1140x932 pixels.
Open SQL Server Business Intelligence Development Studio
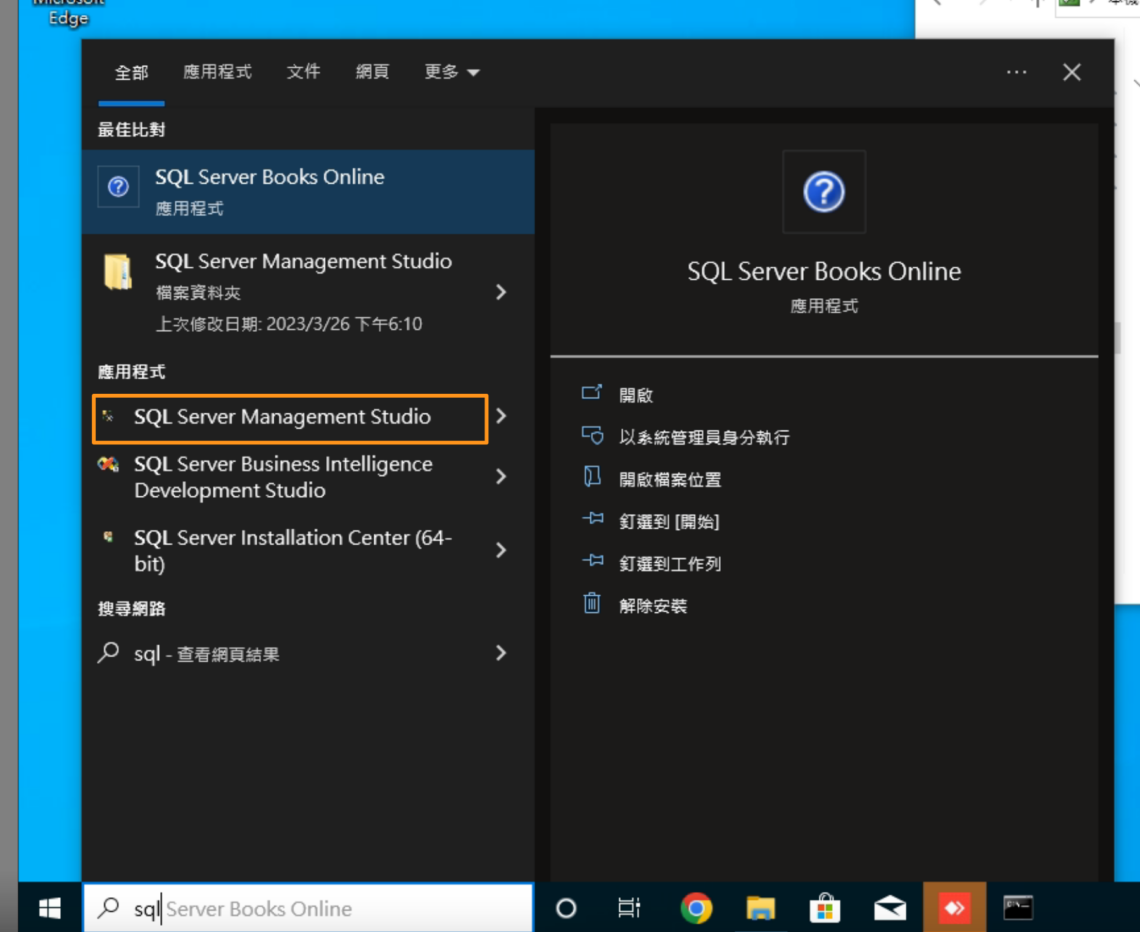[x=293, y=477]
